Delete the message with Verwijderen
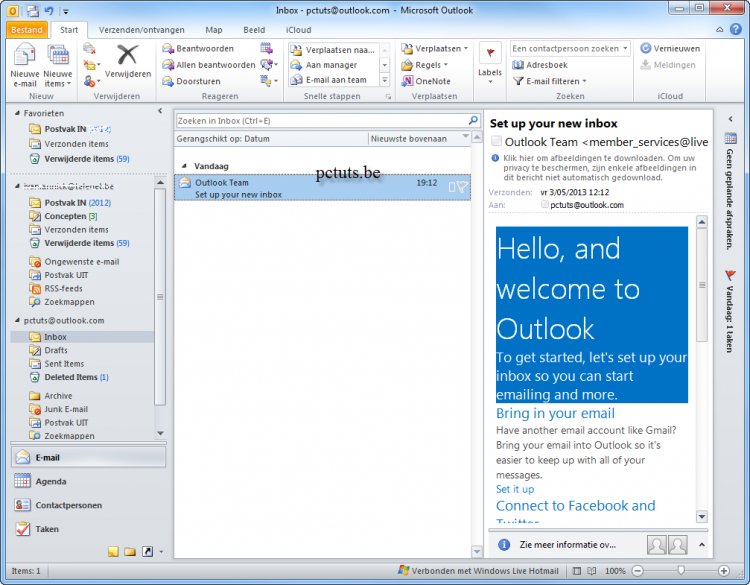Viewport: 750px width, 585px height. pos(128,61)
